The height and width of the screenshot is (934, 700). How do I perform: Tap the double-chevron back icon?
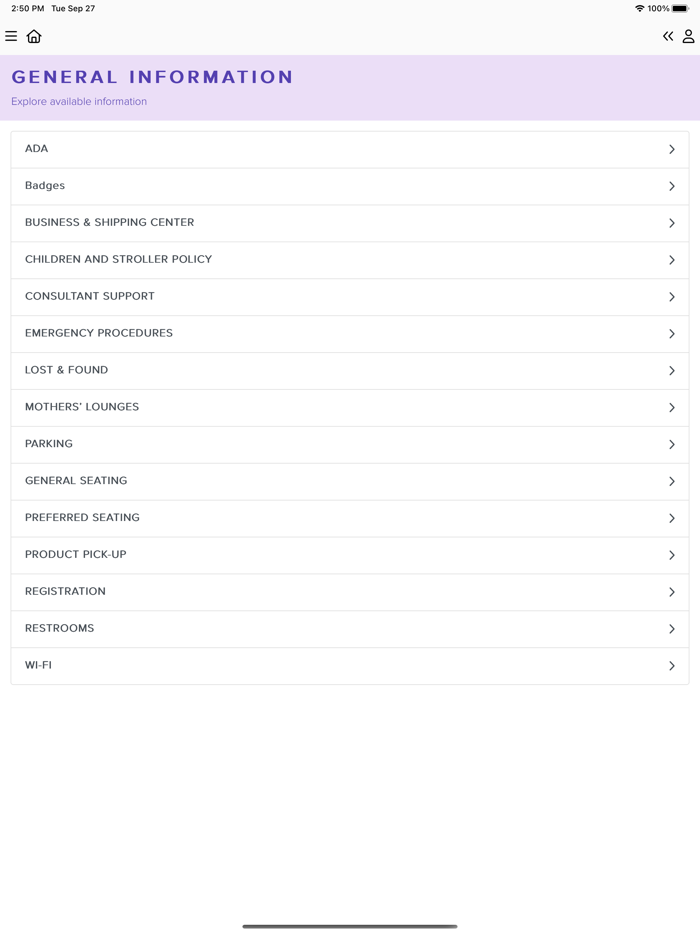(668, 37)
